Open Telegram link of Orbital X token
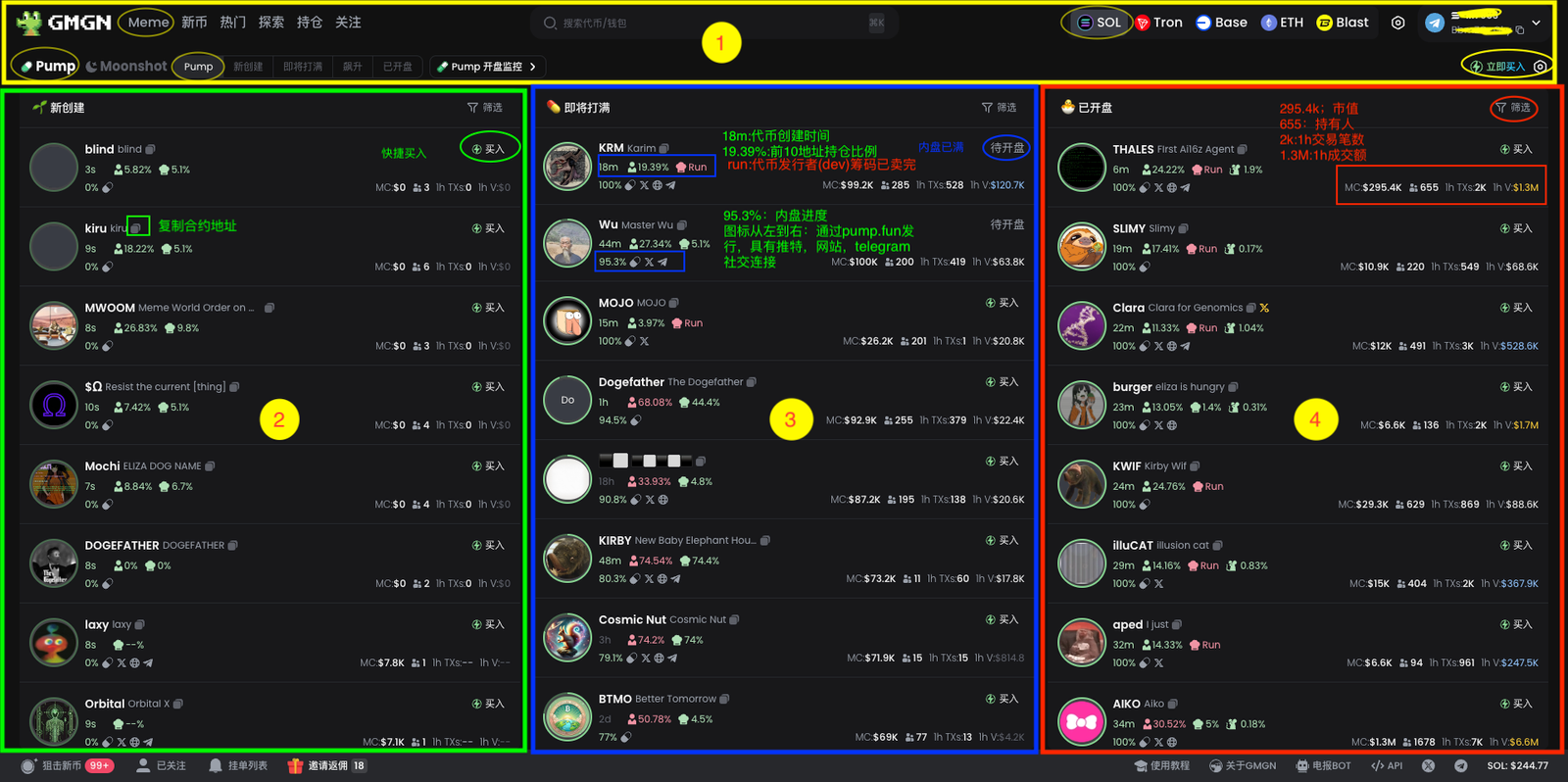This screenshot has width=1568, height=782. point(148,742)
